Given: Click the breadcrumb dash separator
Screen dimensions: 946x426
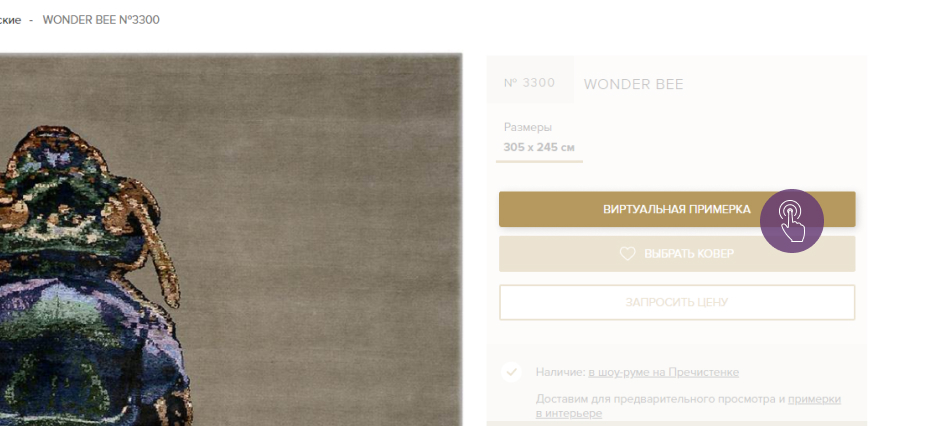Looking at the screenshot, I should click(x=31, y=20).
